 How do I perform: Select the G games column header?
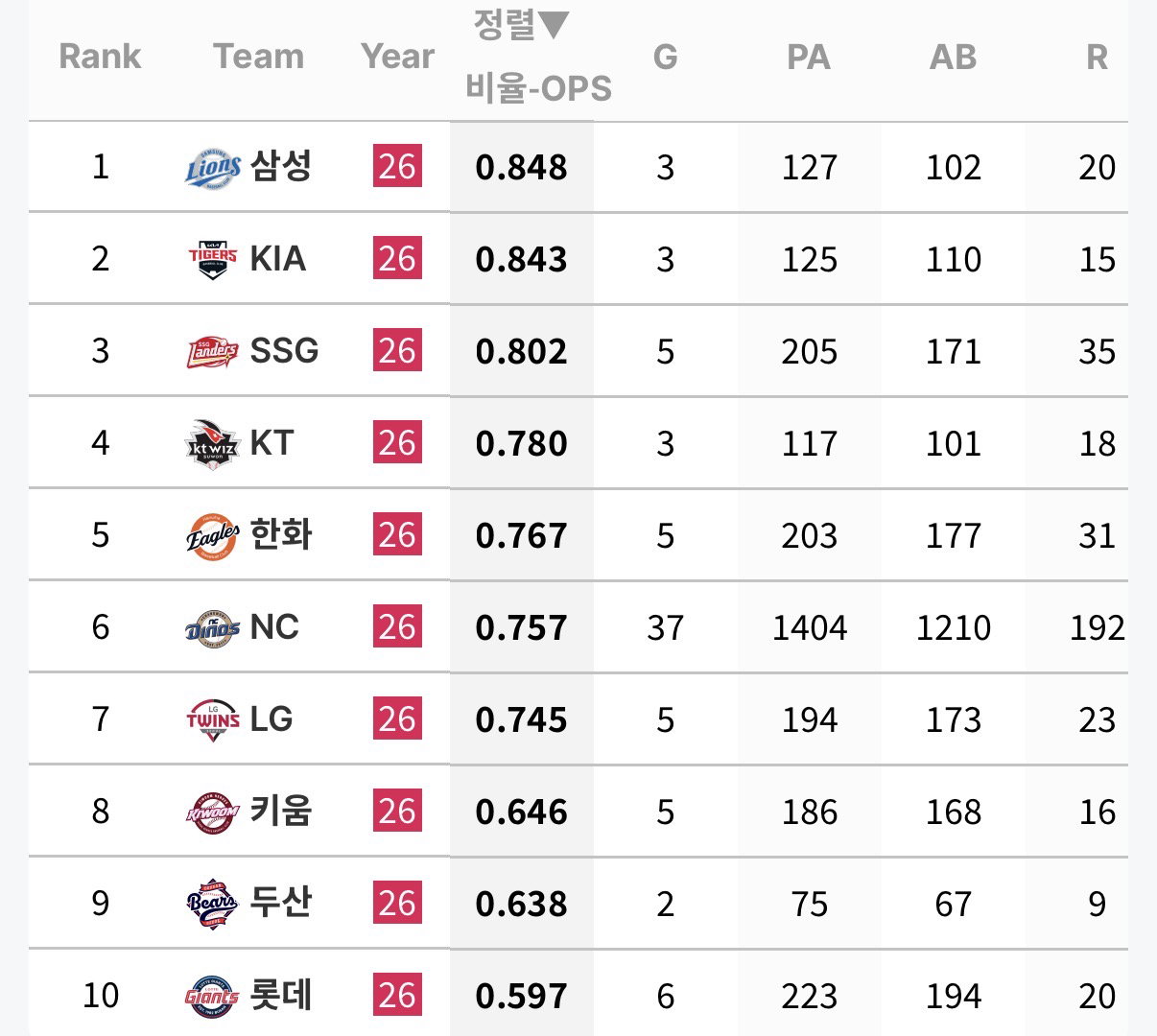coord(665,57)
